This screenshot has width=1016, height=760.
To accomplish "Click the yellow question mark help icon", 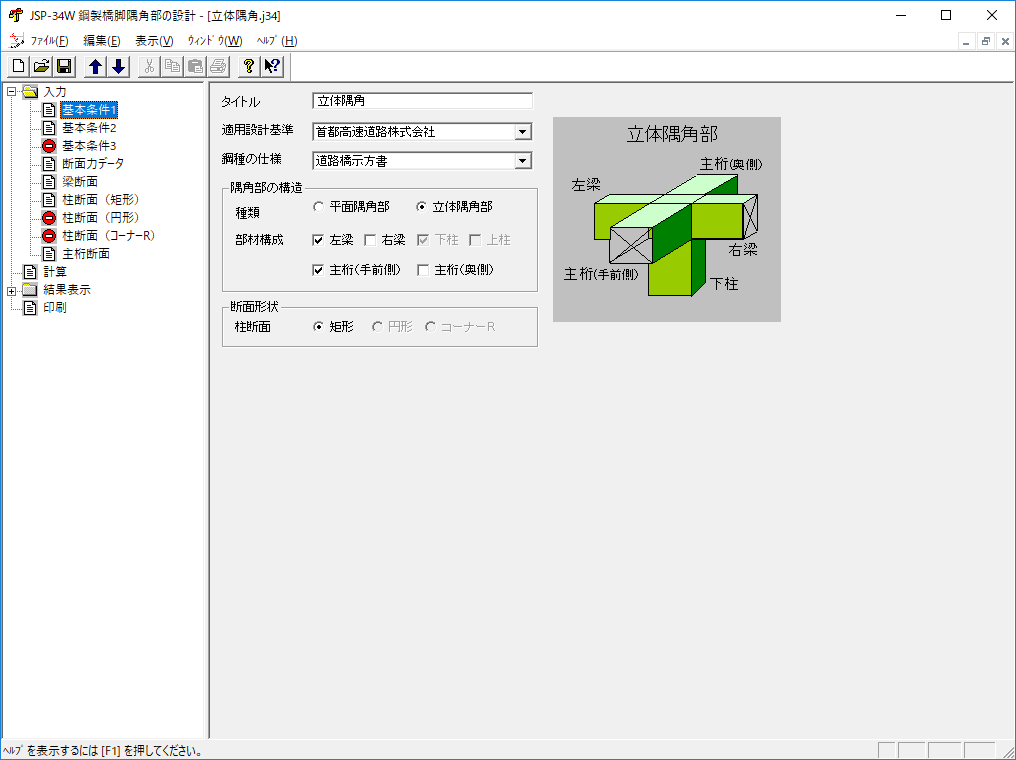I will (x=249, y=67).
